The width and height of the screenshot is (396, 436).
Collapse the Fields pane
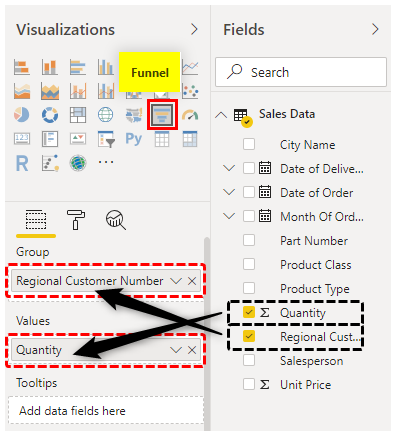[x=375, y=30]
